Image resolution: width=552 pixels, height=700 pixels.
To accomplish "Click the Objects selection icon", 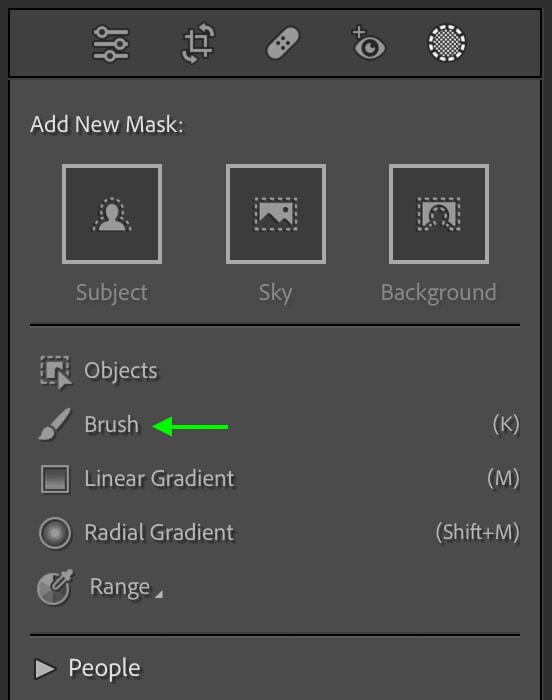I will (55, 371).
